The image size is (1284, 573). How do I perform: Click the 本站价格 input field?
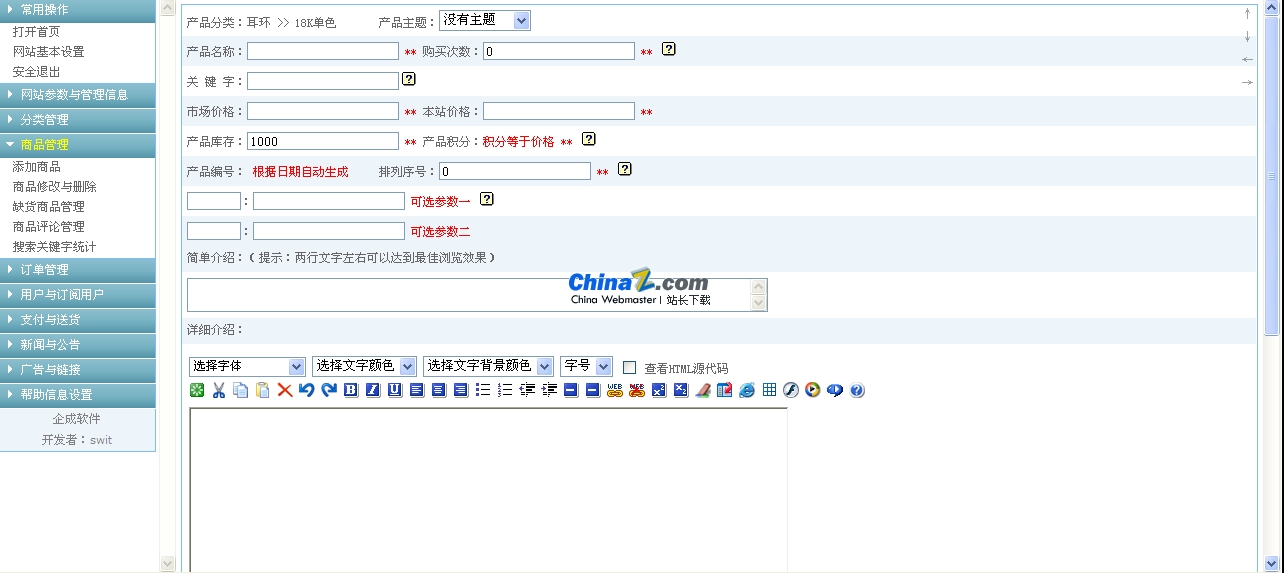[559, 111]
